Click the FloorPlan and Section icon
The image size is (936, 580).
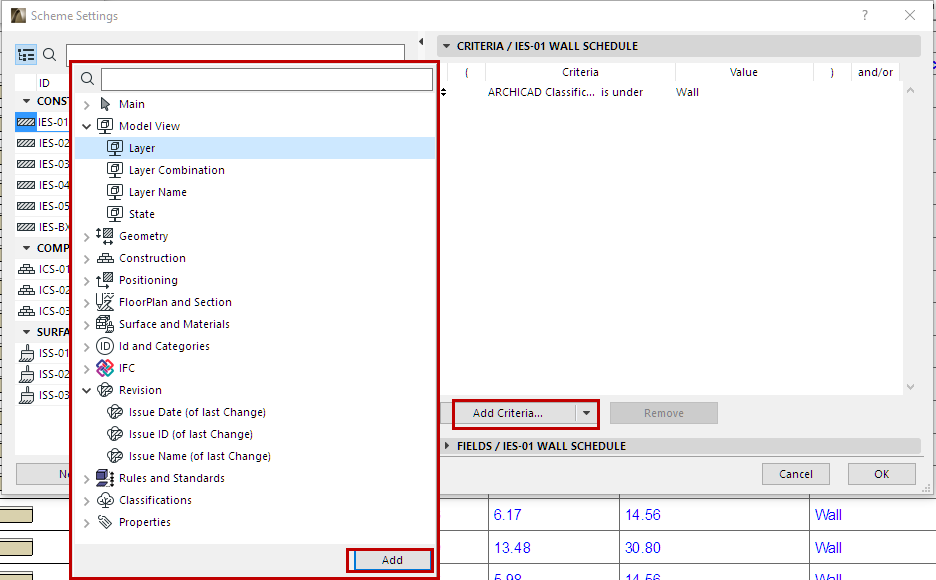[x=105, y=302]
